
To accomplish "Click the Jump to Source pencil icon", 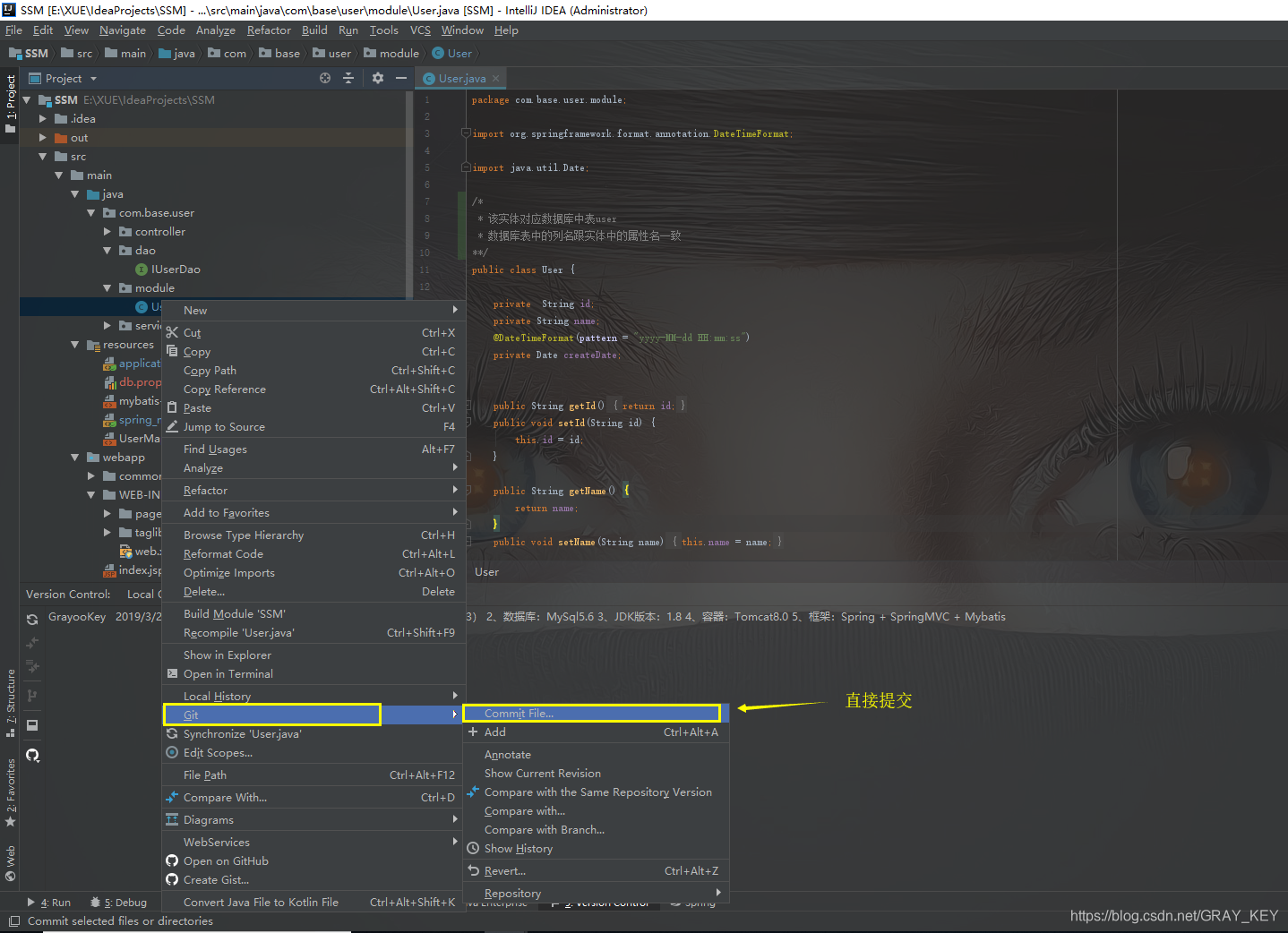I will (x=172, y=427).
